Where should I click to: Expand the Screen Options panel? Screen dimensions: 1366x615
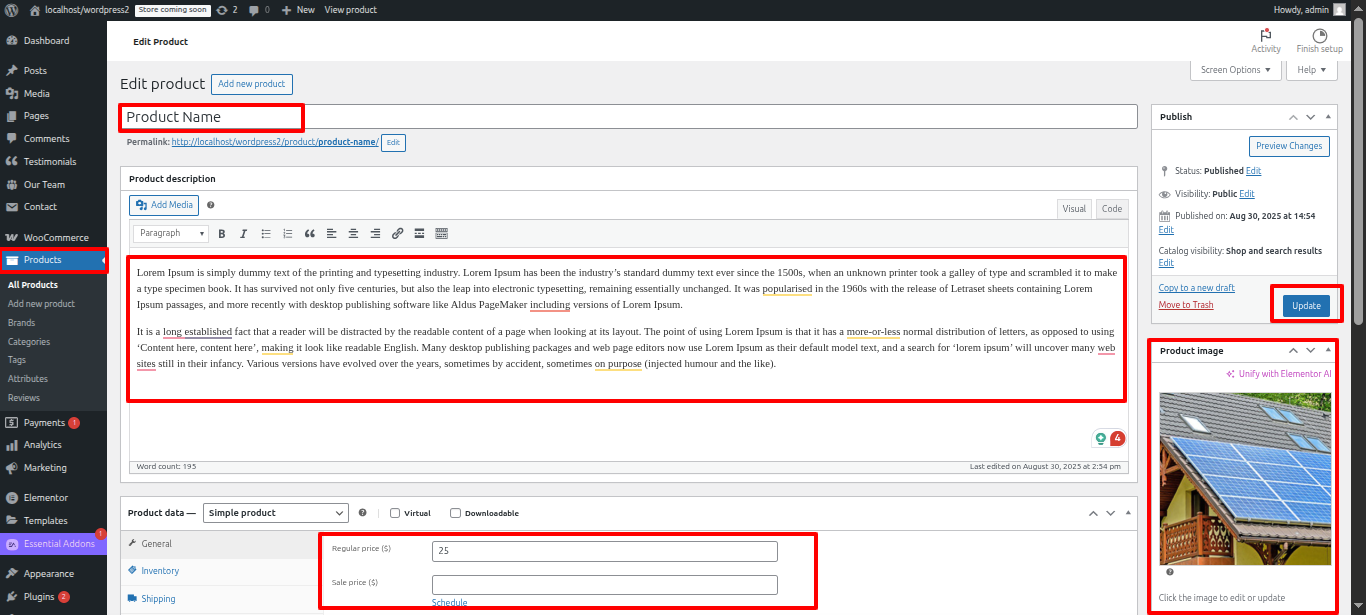pyautogui.click(x=1235, y=70)
